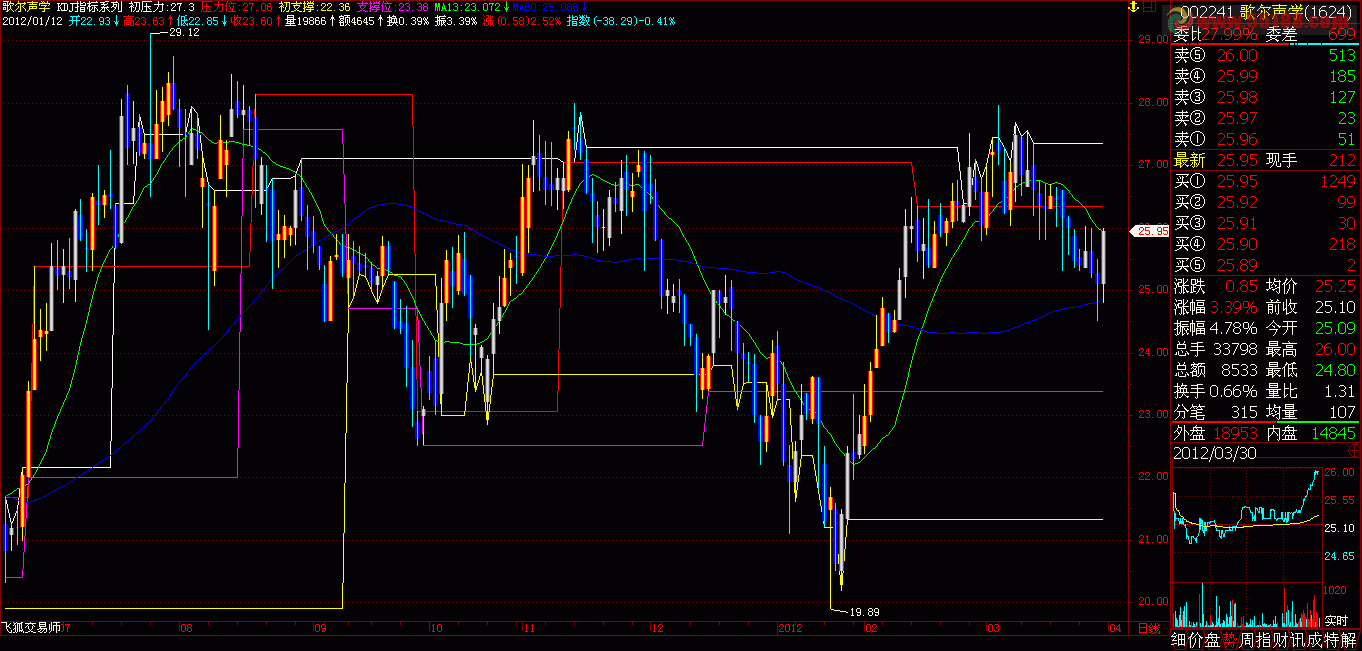Click the 日线 period label
Viewport: 1362px width, 651px height.
(1147, 628)
